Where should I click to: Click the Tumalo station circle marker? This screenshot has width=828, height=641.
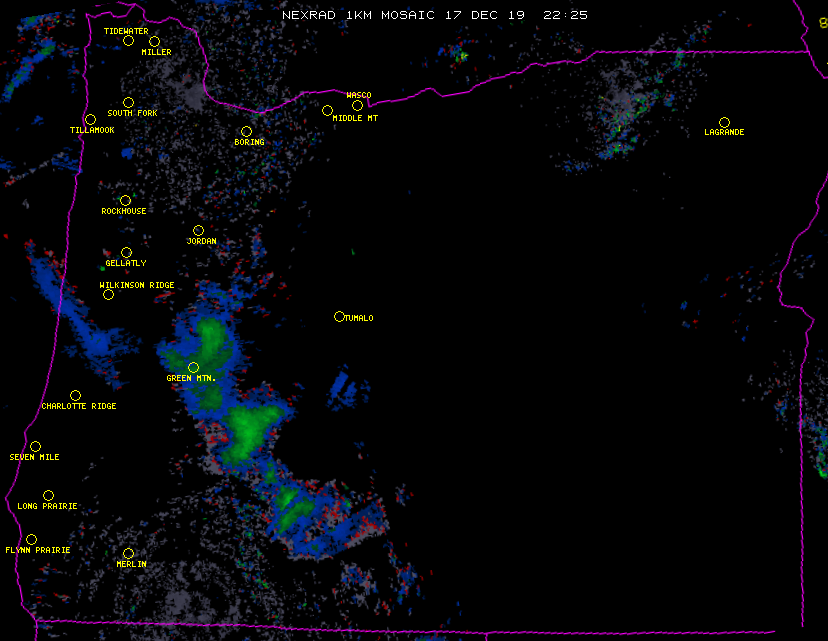[339, 316]
